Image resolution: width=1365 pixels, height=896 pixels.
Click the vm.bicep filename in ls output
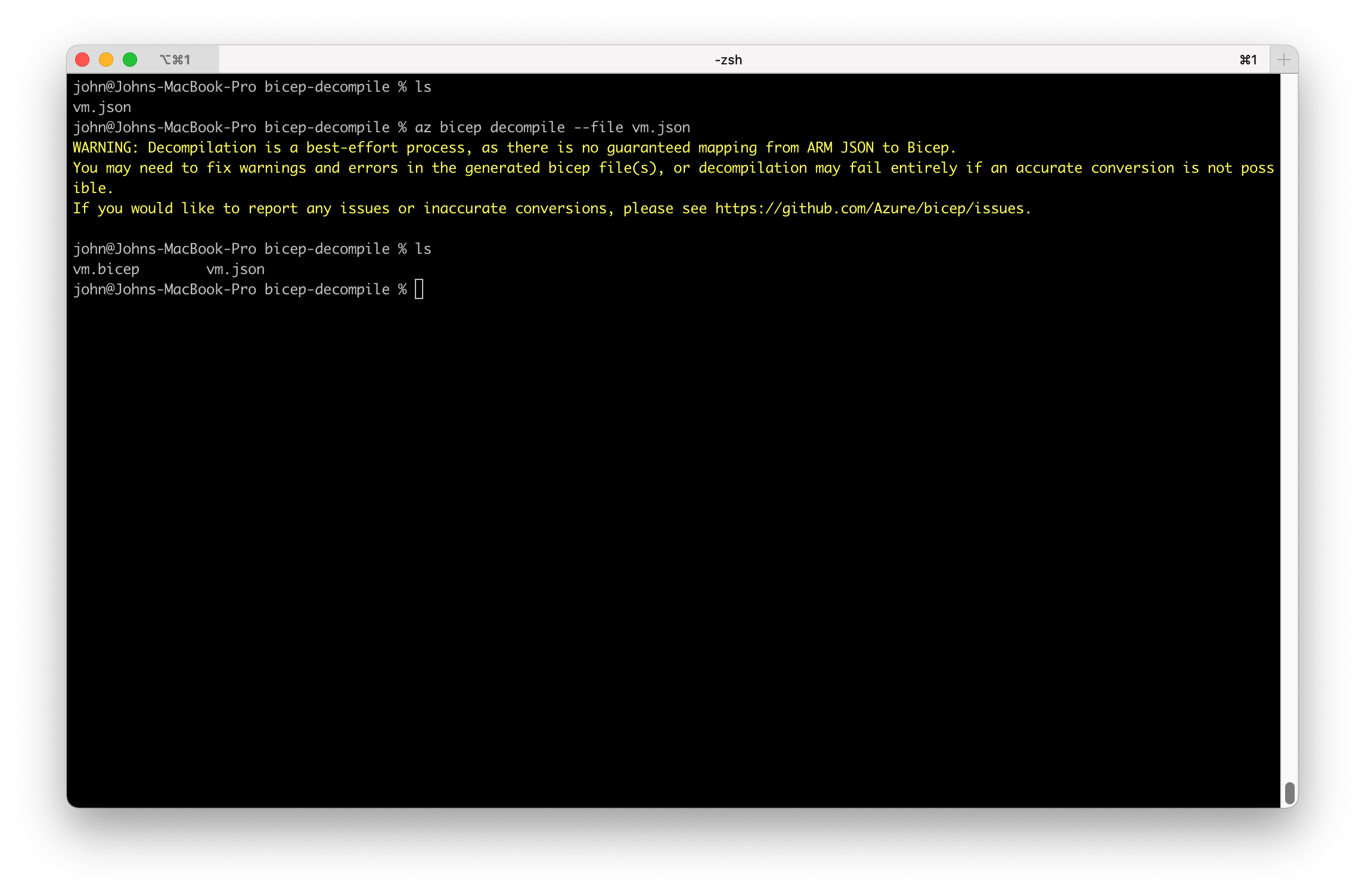106,269
